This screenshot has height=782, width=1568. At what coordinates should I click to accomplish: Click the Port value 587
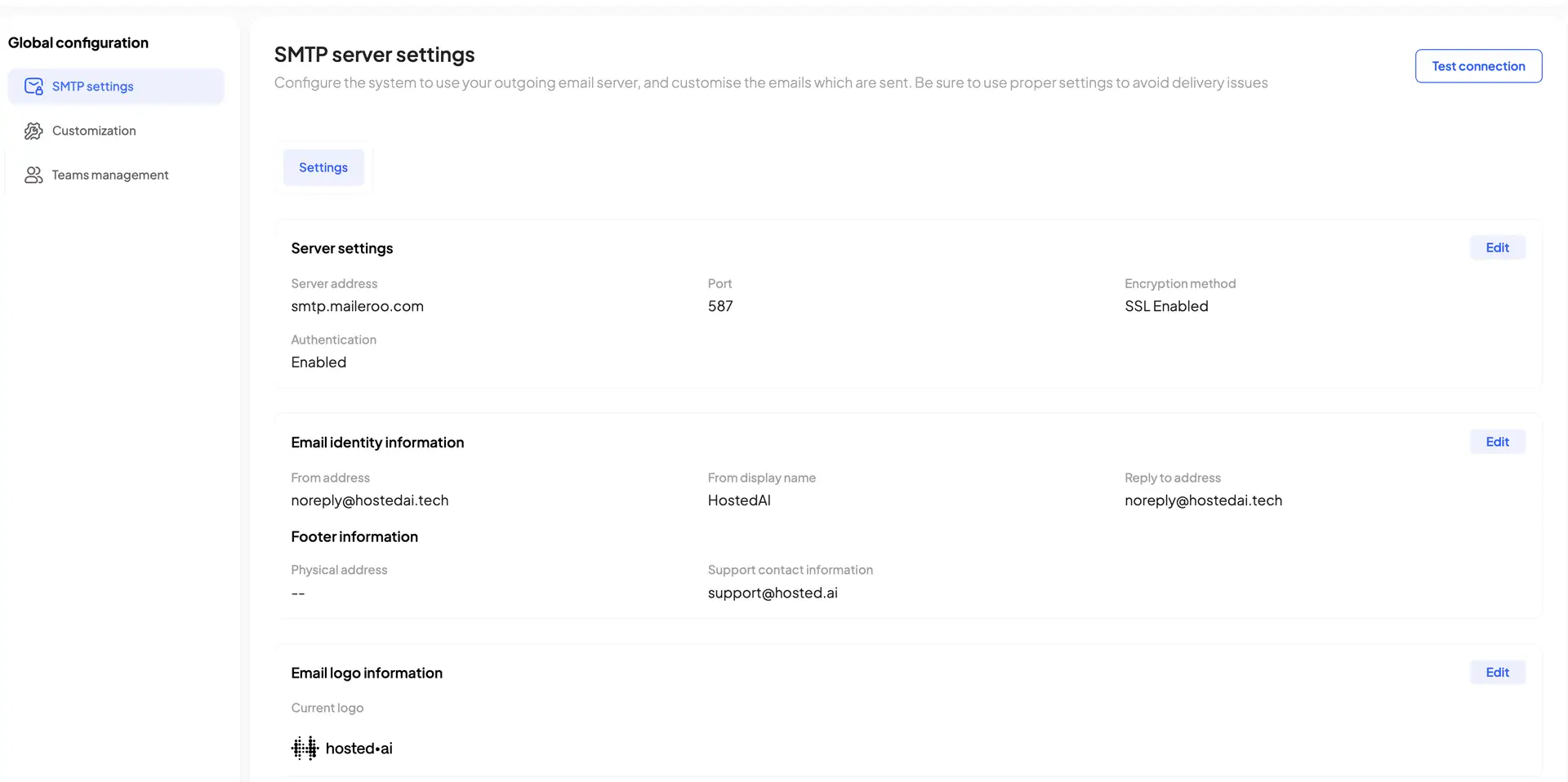click(720, 306)
